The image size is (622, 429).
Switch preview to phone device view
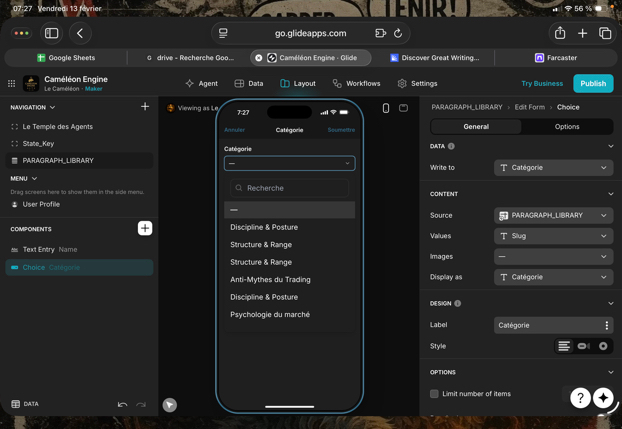(x=386, y=108)
